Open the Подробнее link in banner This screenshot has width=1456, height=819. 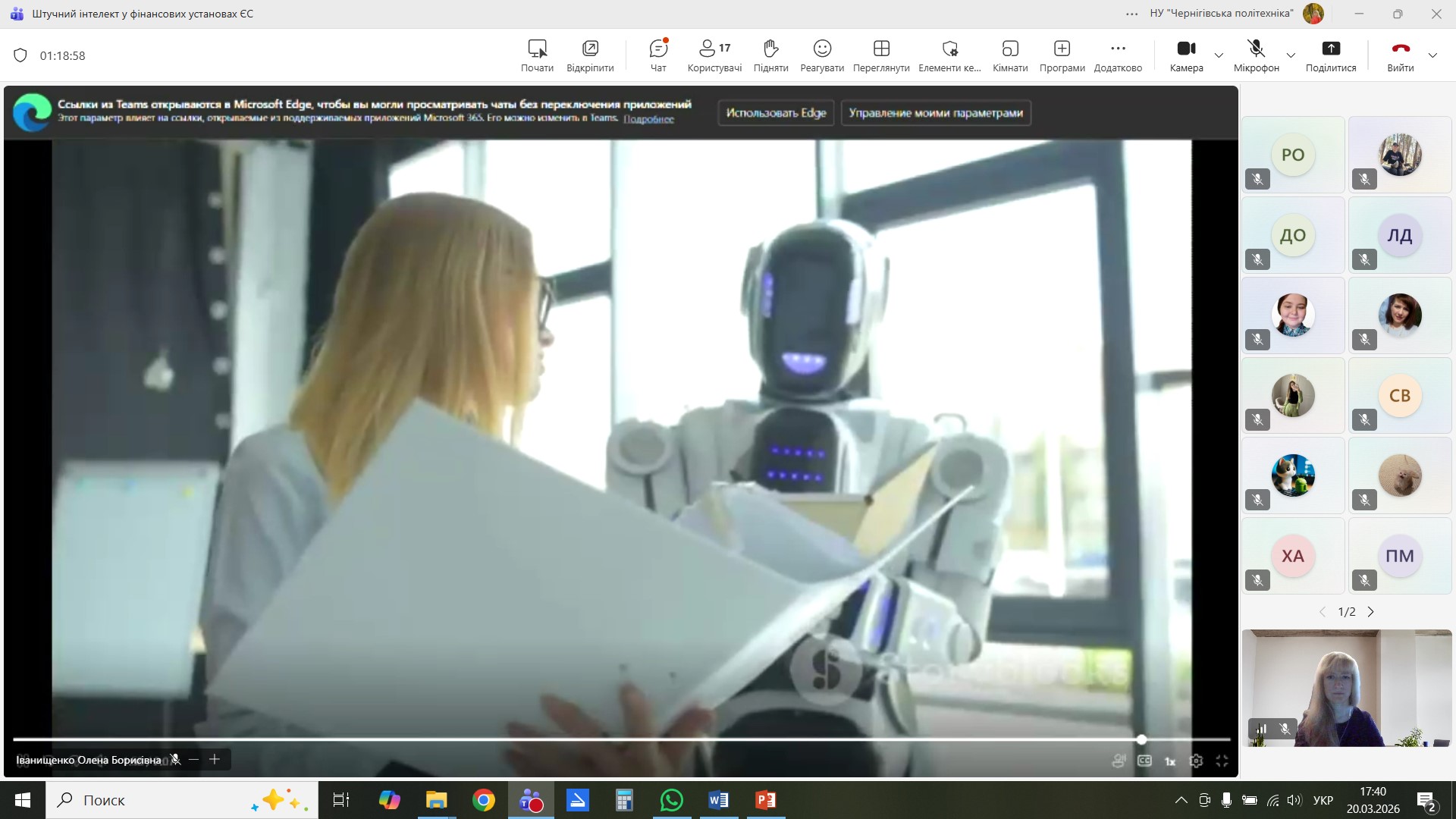[x=648, y=119]
